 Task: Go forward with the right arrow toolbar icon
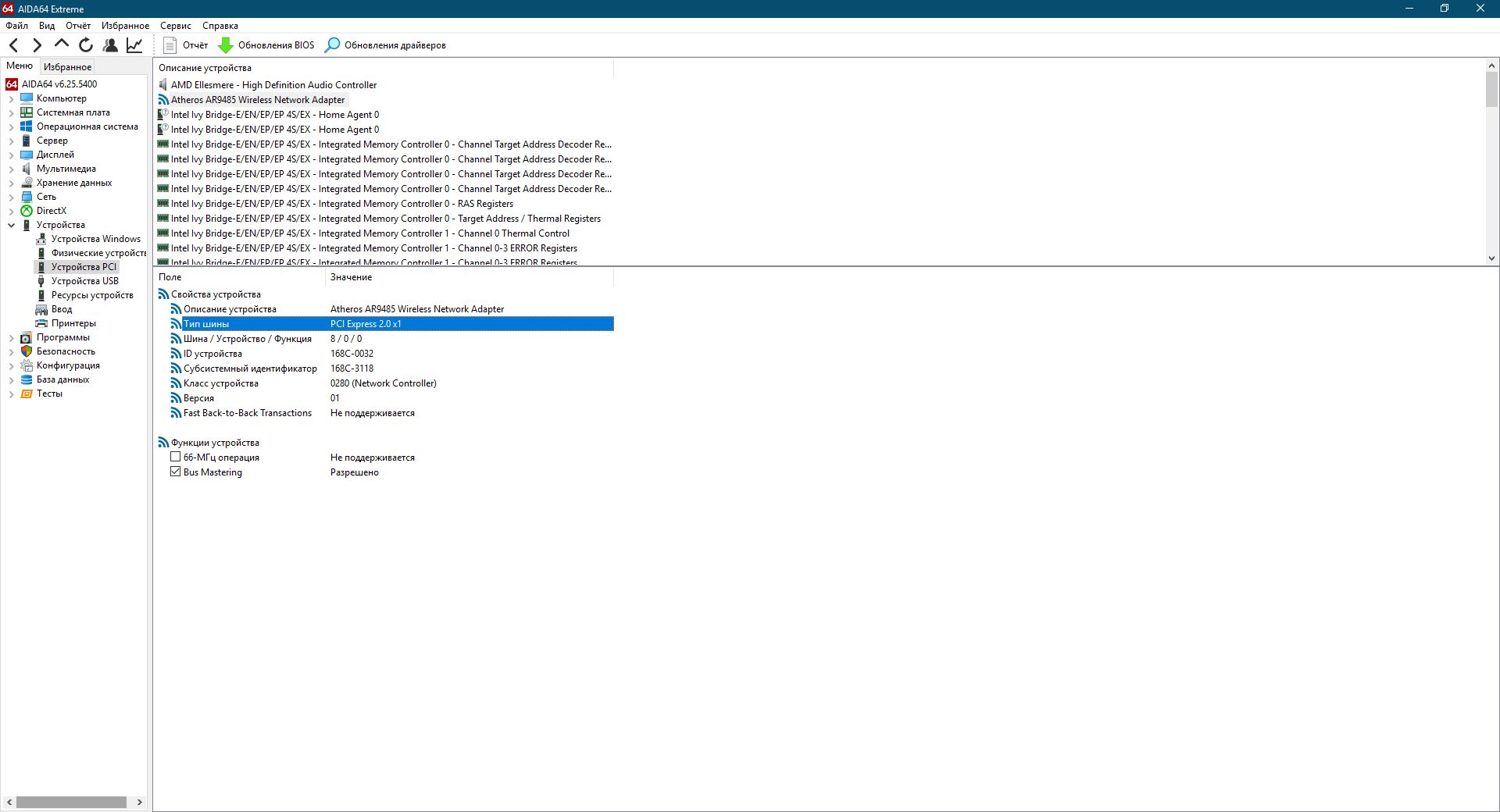37,45
